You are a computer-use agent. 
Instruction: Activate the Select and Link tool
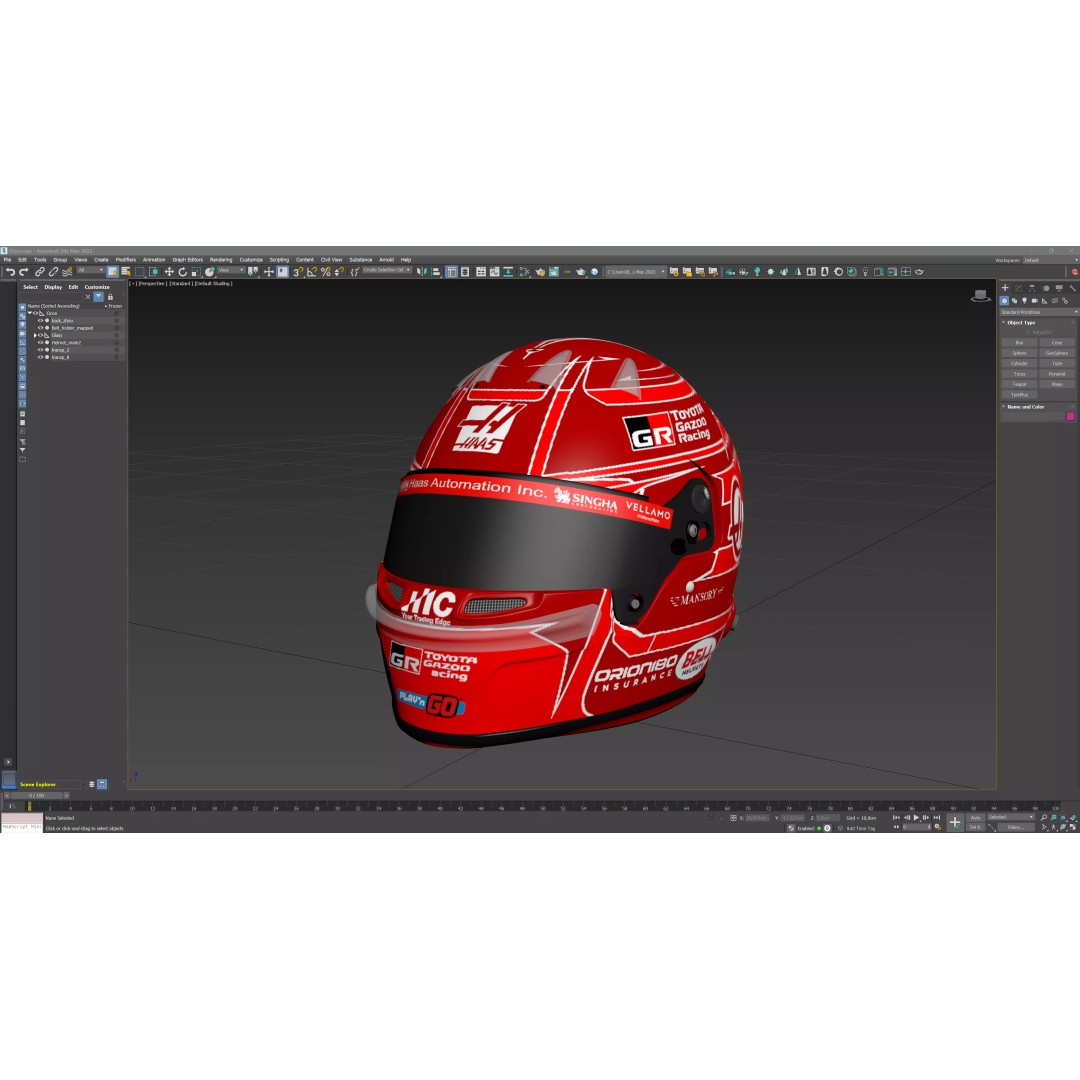point(40,272)
